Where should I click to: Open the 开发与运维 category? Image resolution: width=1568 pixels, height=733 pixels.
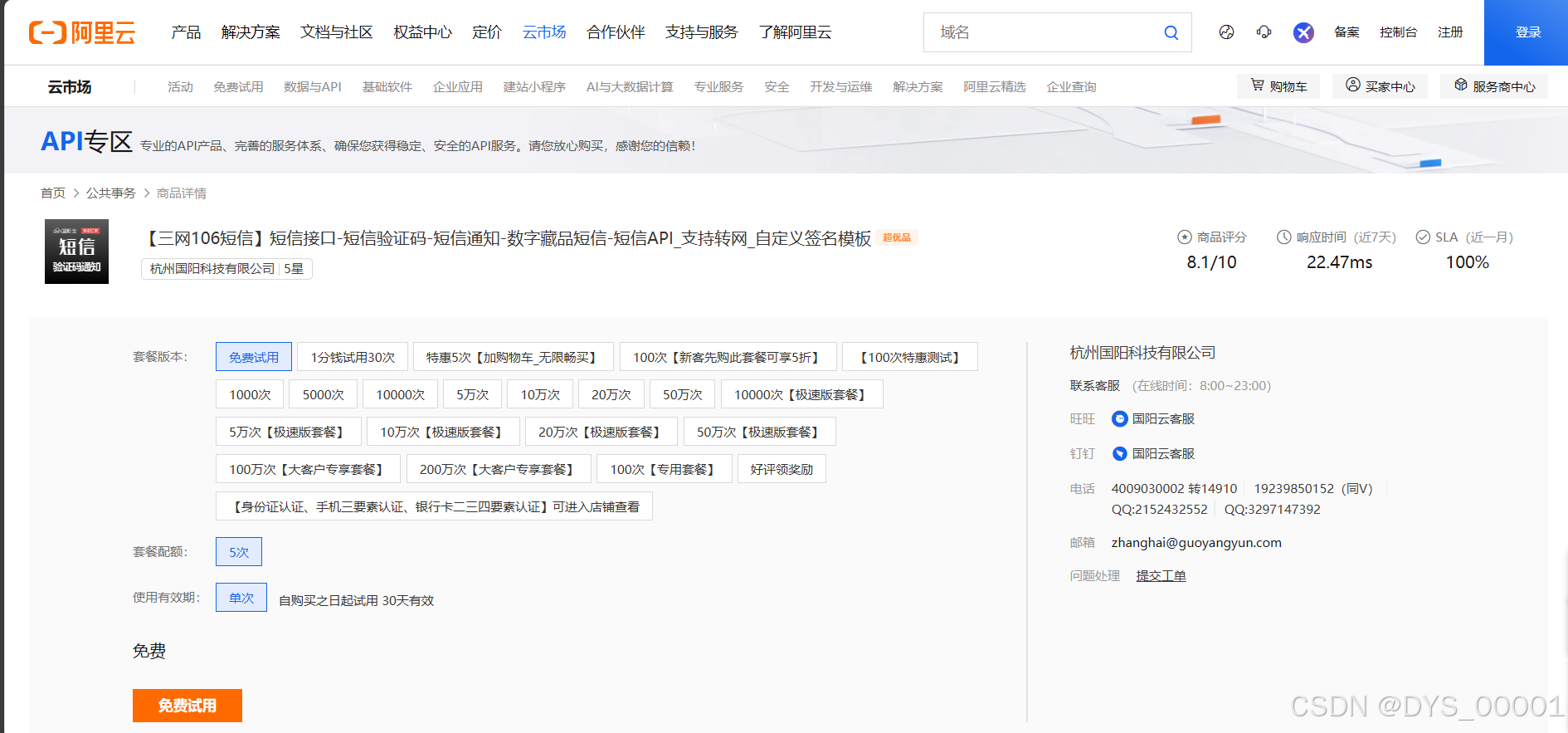840,87
